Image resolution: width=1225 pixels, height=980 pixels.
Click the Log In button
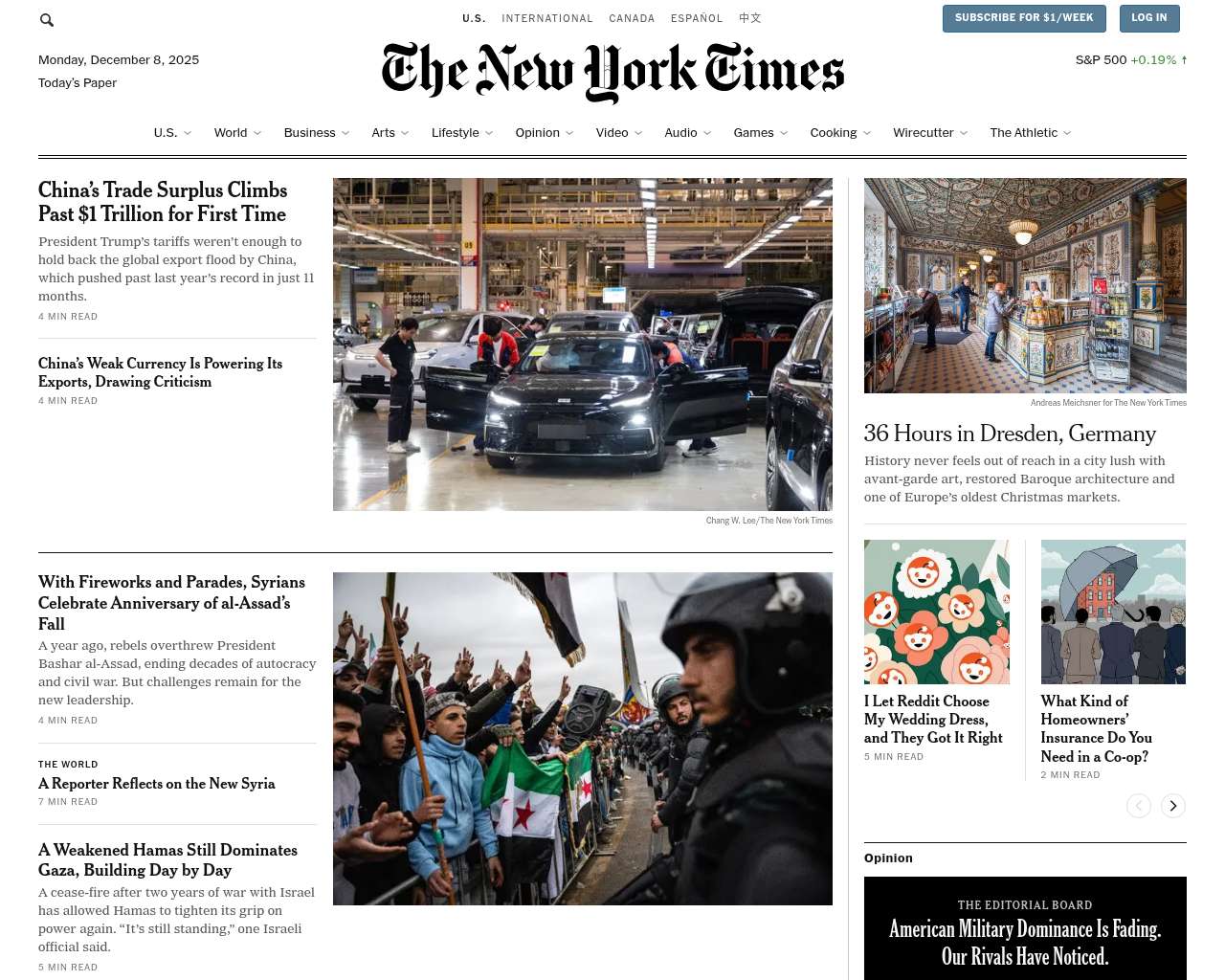pos(1149,18)
